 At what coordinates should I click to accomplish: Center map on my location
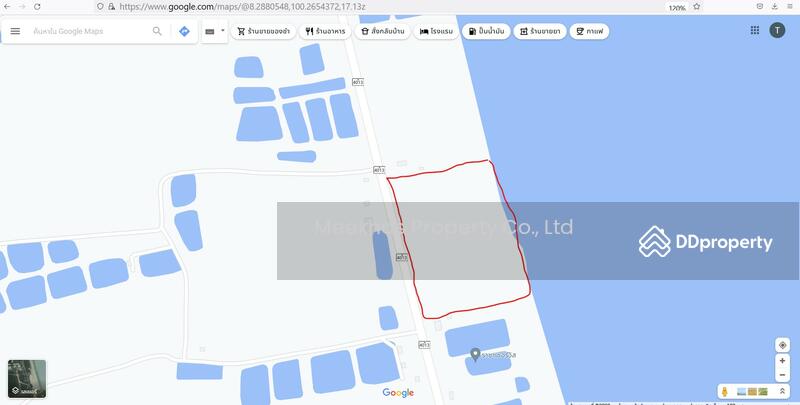[782, 345]
